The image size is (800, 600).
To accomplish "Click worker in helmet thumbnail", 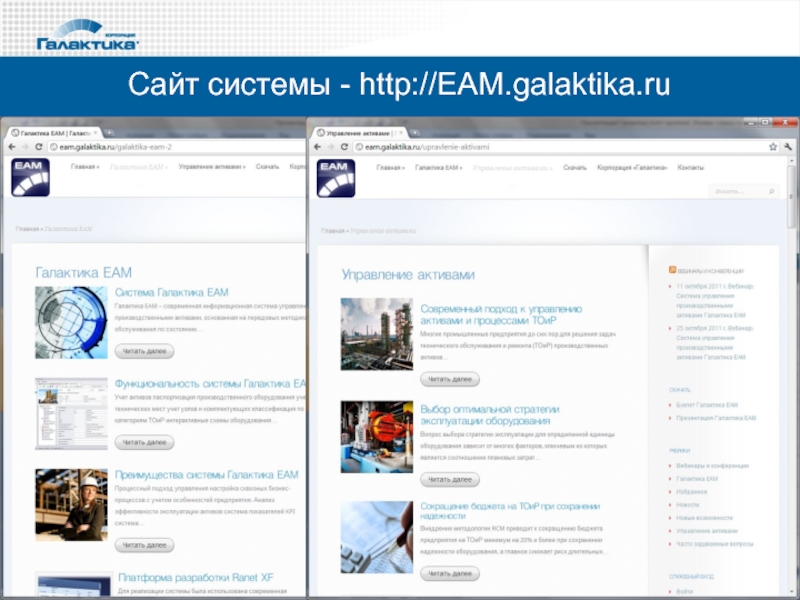I will [71, 505].
